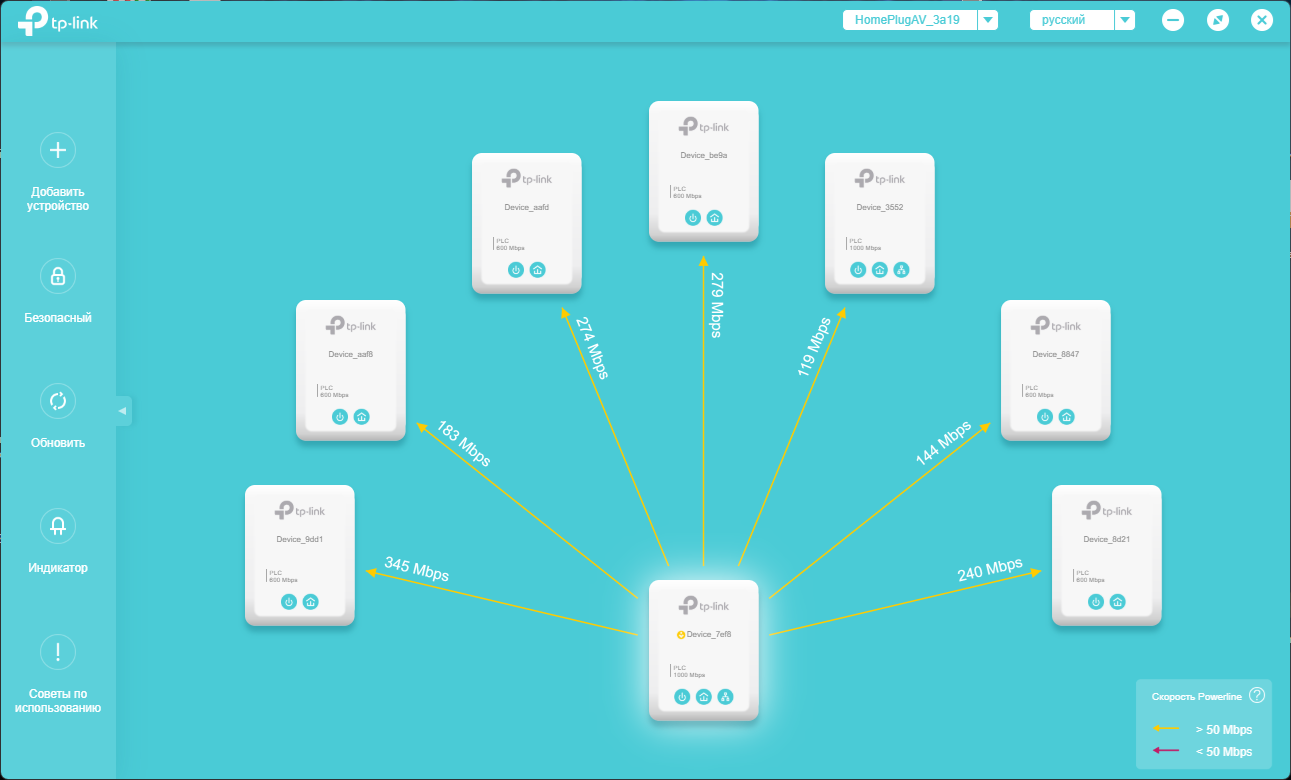Click the Советы по использованию label
The height and width of the screenshot is (780, 1291).
click(58, 701)
